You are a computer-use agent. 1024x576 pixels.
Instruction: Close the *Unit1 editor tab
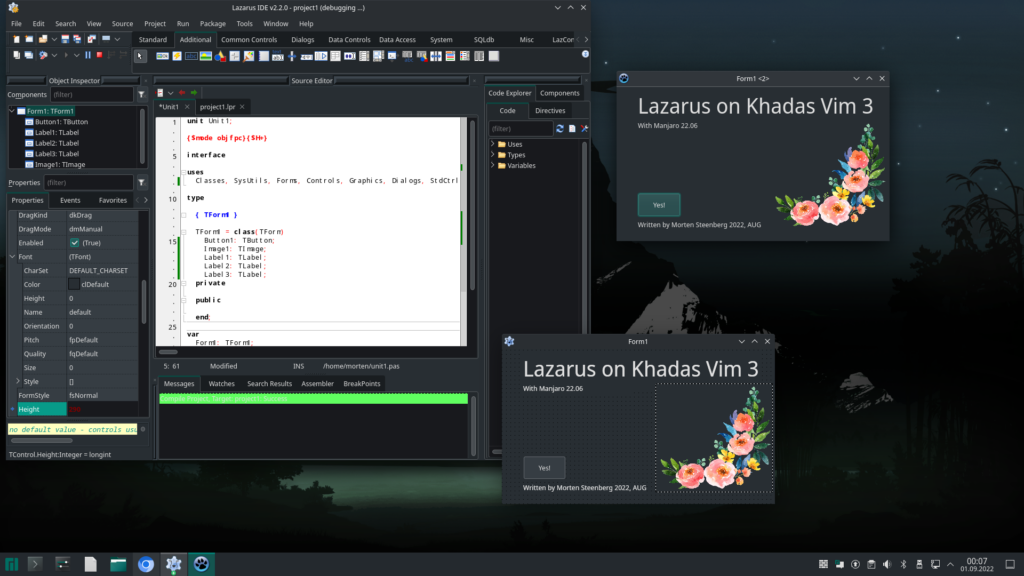187,107
